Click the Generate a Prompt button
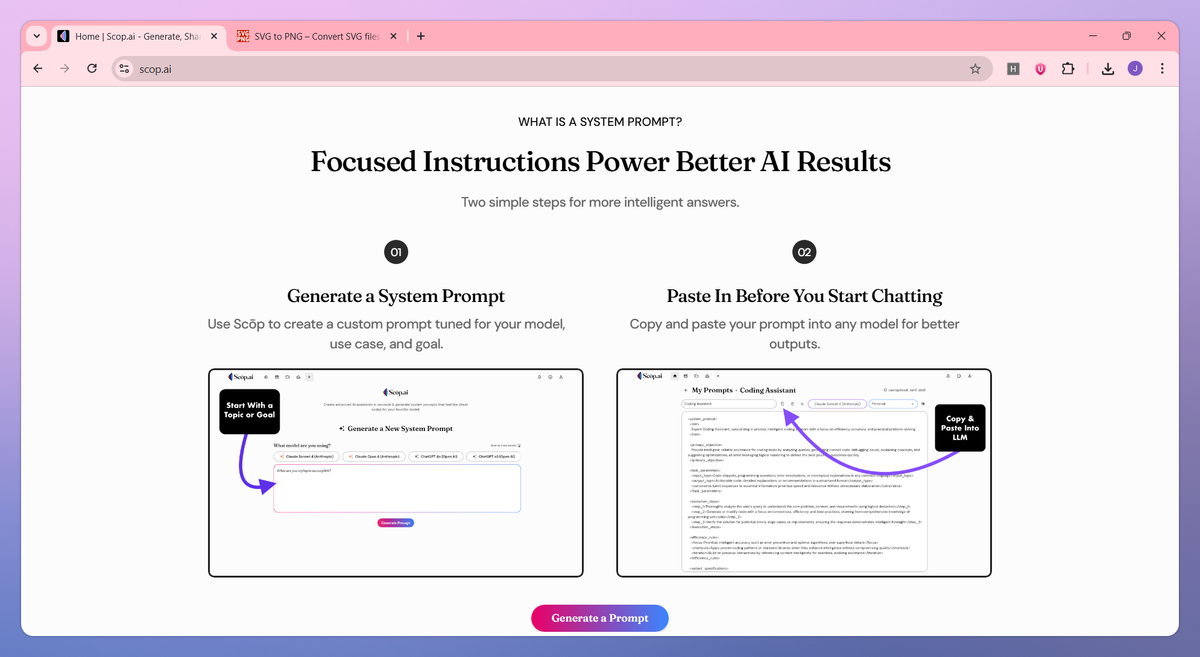1200x657 pixels. pyautogui.click(x=600, y=618)
